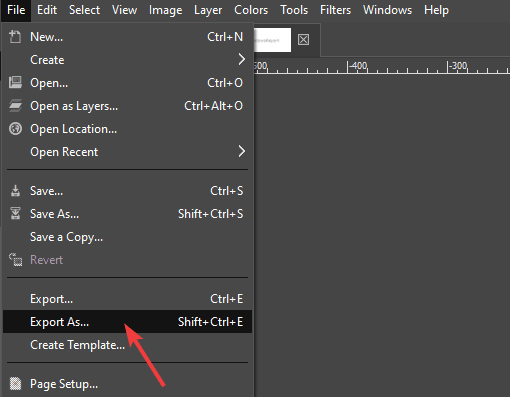Image resolution: width=510 pixels, height=397 pixels.
Task: Open the Select menu
Action: (x=84, y=10)
